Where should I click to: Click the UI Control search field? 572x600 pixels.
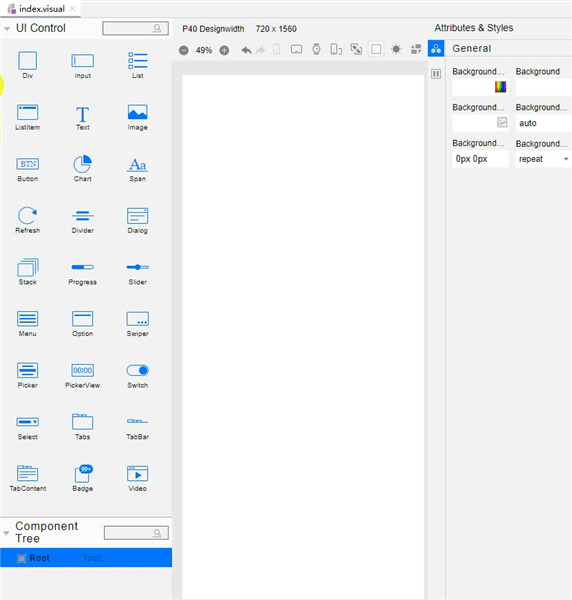click(x=135, y=28)
